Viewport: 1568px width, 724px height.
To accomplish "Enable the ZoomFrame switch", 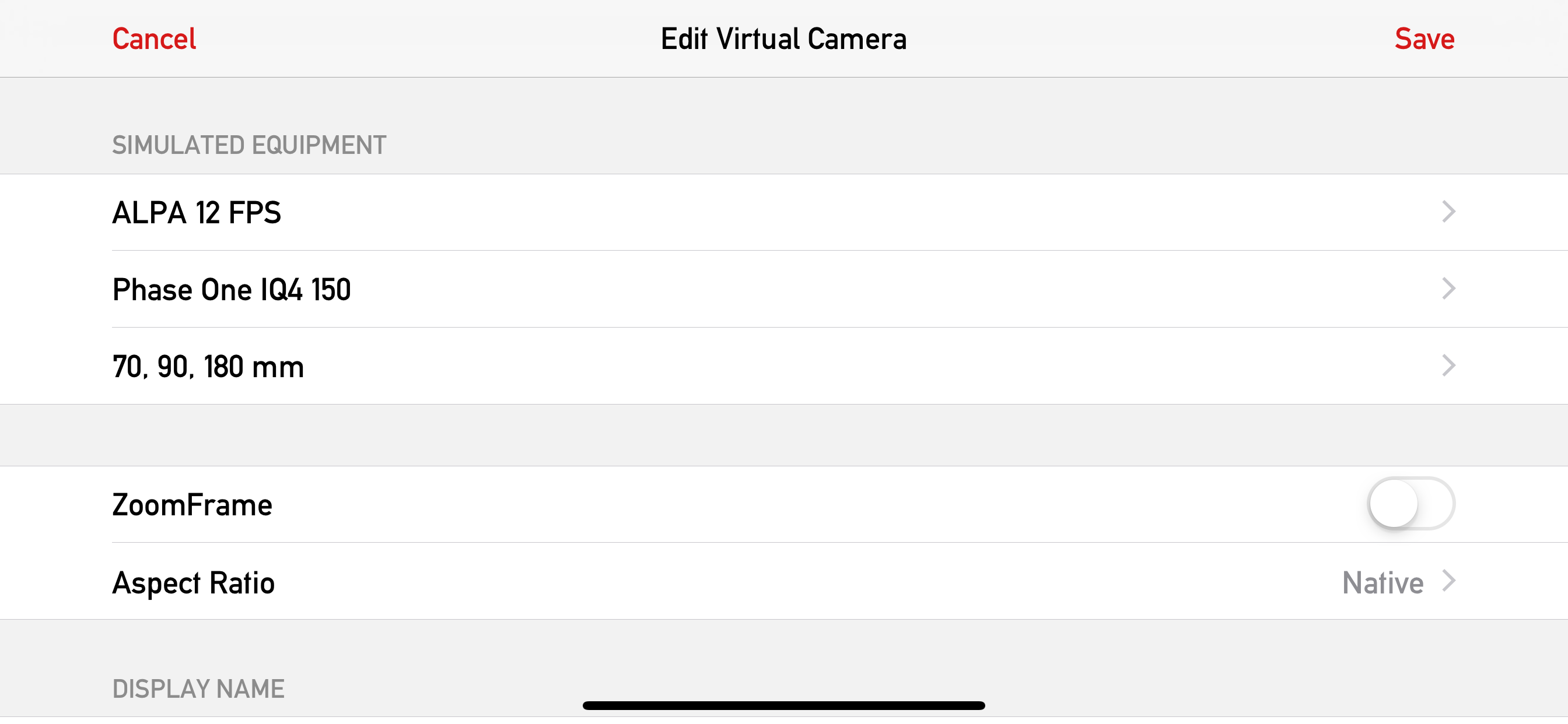I will pyautogui.click(x=1411, y=504).
